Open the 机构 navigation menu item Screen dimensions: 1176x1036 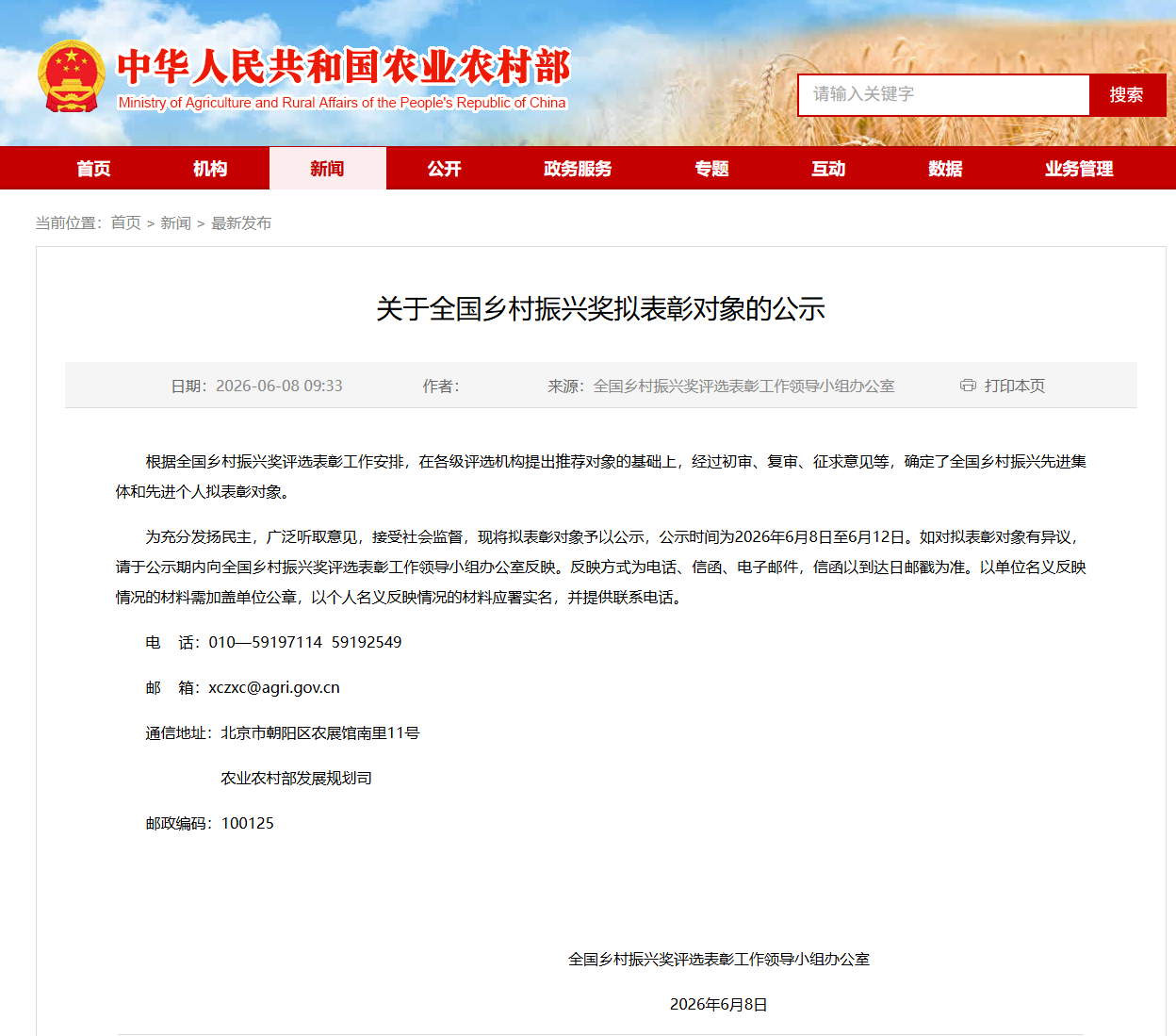(211, 169)
